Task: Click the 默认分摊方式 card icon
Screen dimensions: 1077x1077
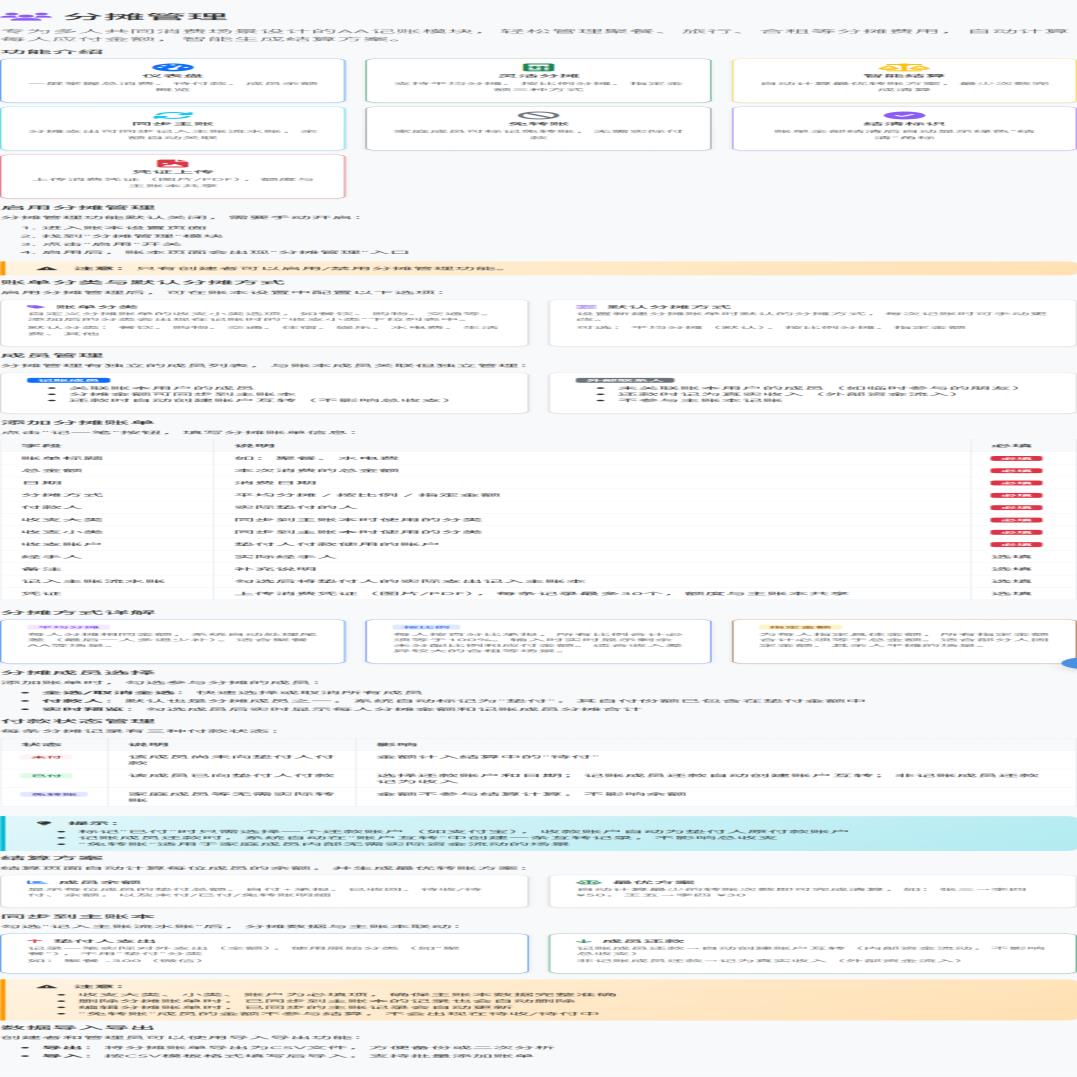Action: 586,306
